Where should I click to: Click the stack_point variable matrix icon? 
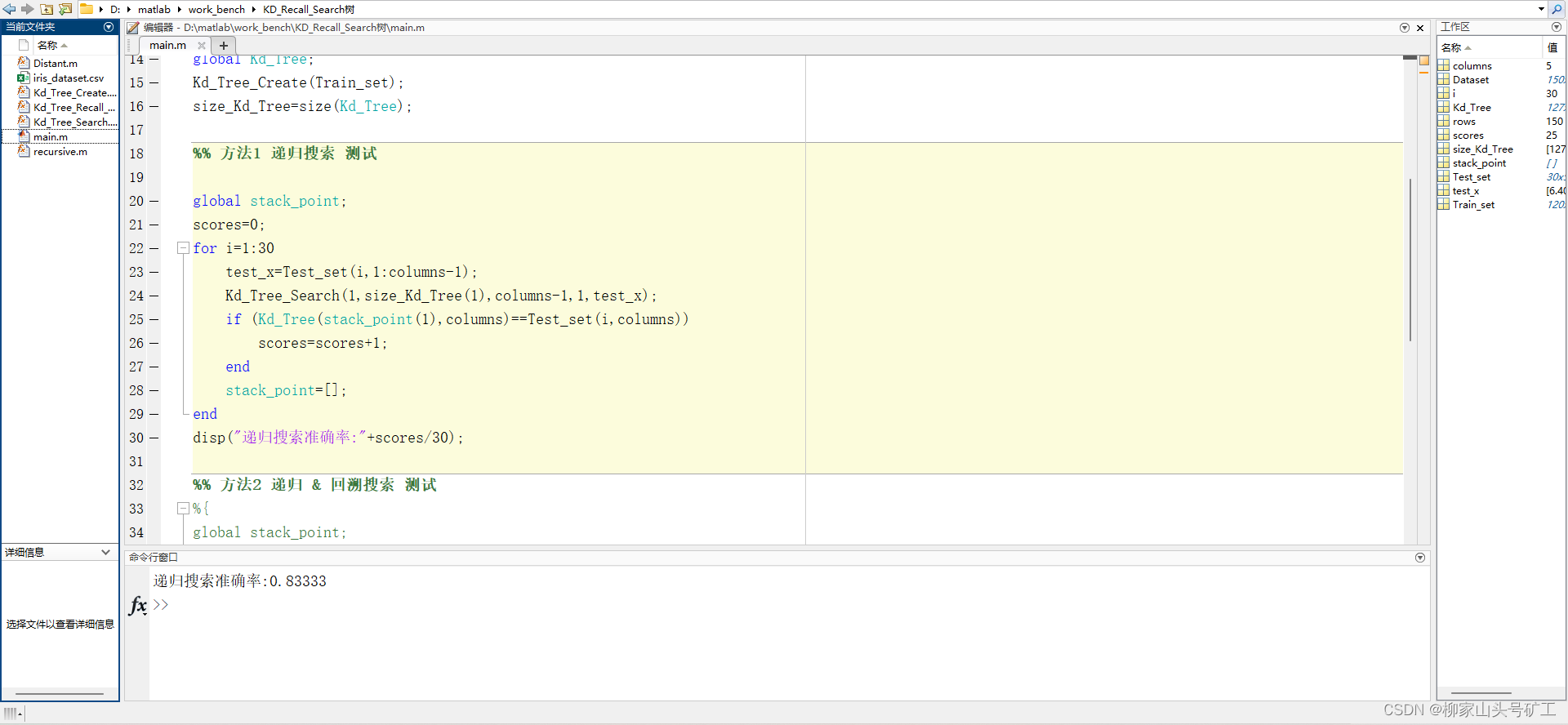pos(1444,163)
